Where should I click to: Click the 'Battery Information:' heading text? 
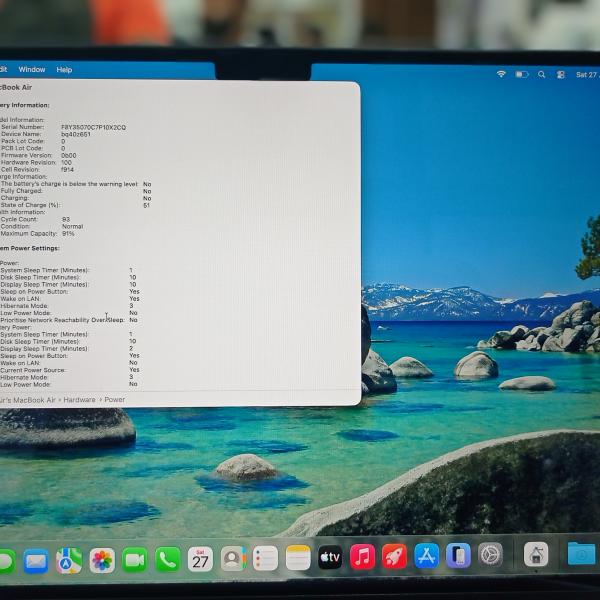point(25,105)
